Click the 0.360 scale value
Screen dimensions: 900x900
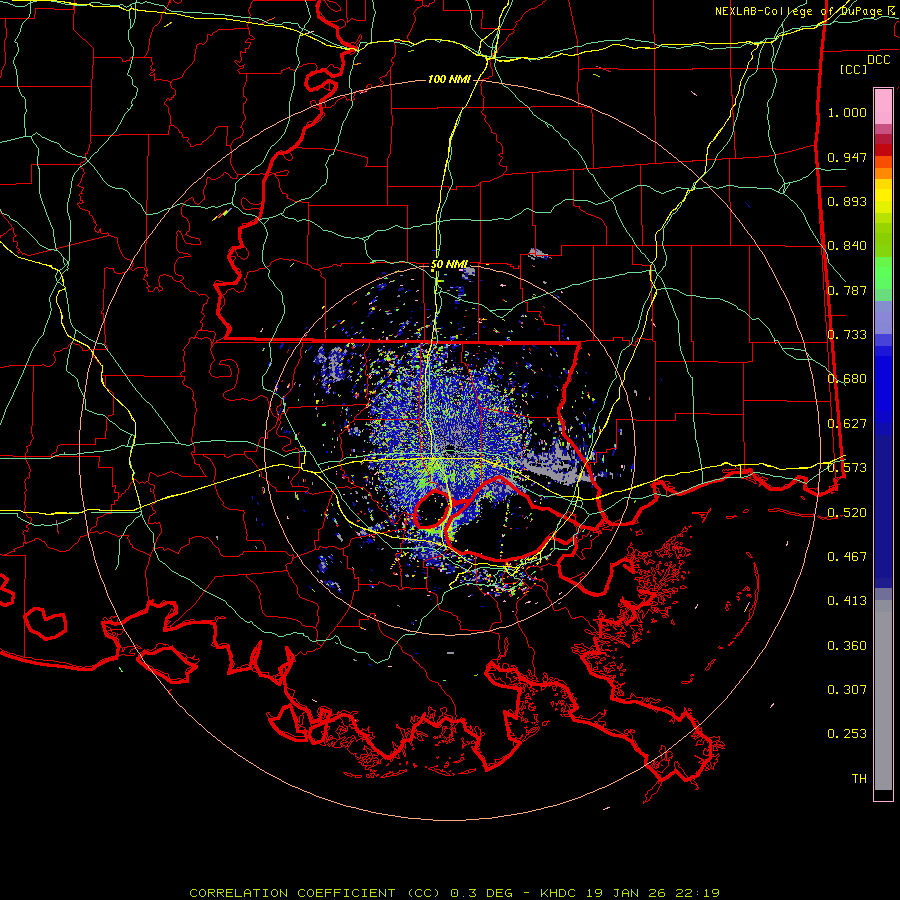[847, 646]
